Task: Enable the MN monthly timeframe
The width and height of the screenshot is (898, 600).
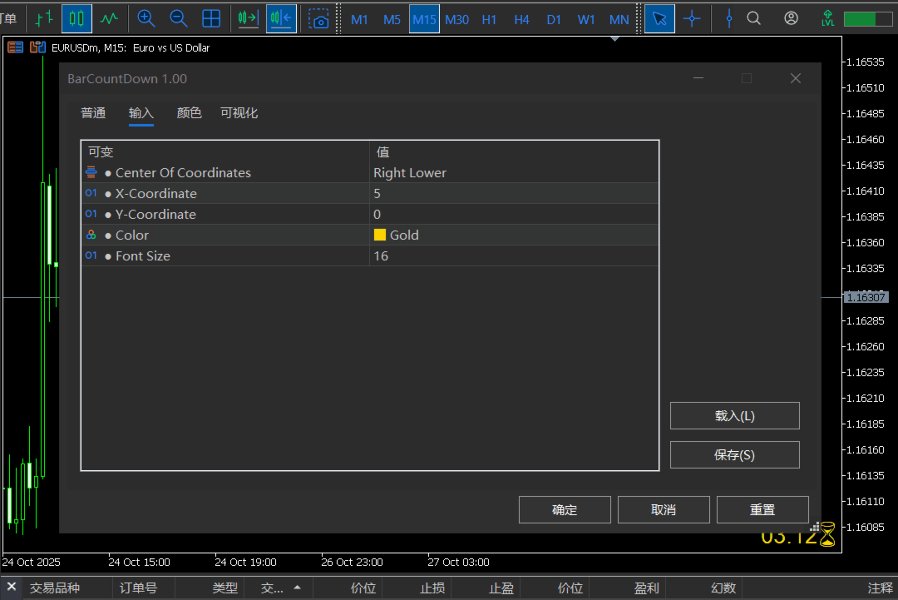Action: coord(618,18)
